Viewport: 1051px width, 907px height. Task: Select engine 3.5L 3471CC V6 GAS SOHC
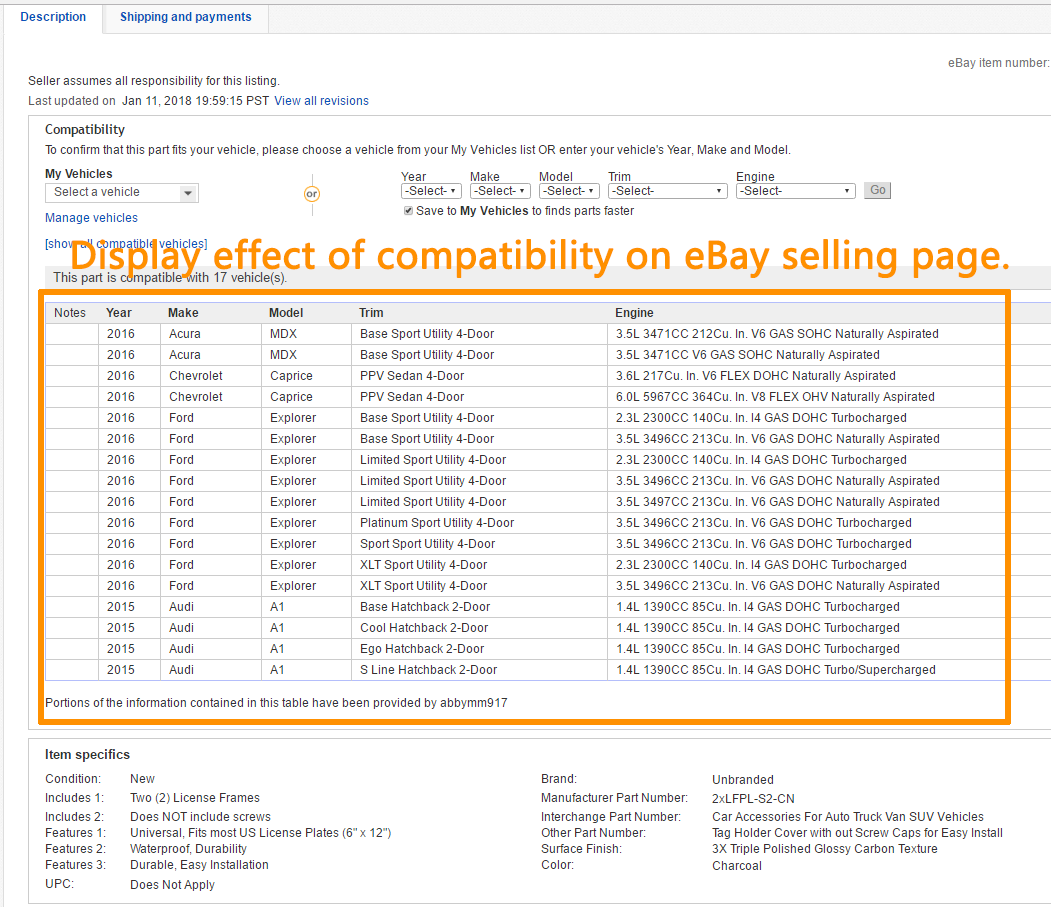click(748, 355)
